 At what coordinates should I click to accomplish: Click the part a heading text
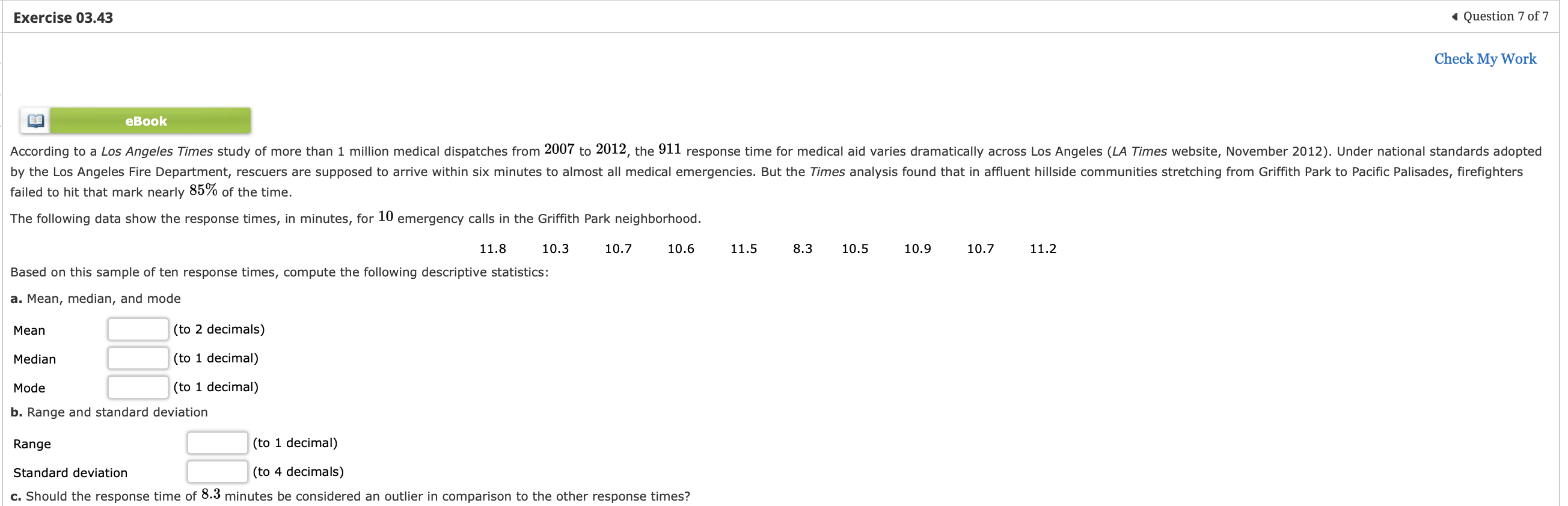tap(96, 298)
